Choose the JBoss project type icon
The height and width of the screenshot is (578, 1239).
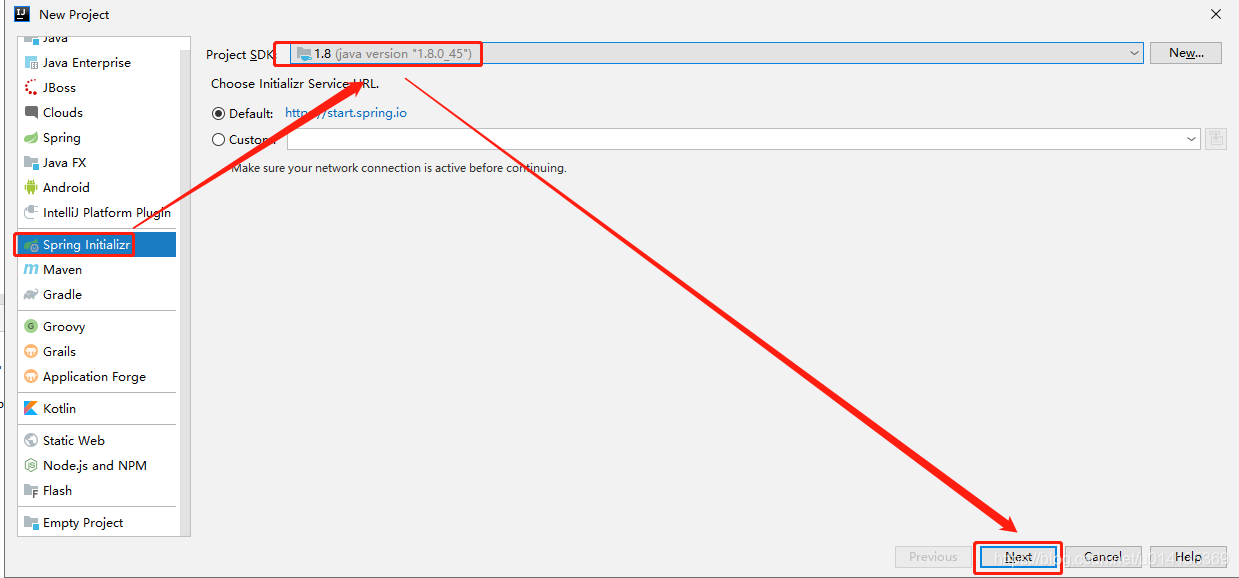pyautogui.click(x=31, y=87)
